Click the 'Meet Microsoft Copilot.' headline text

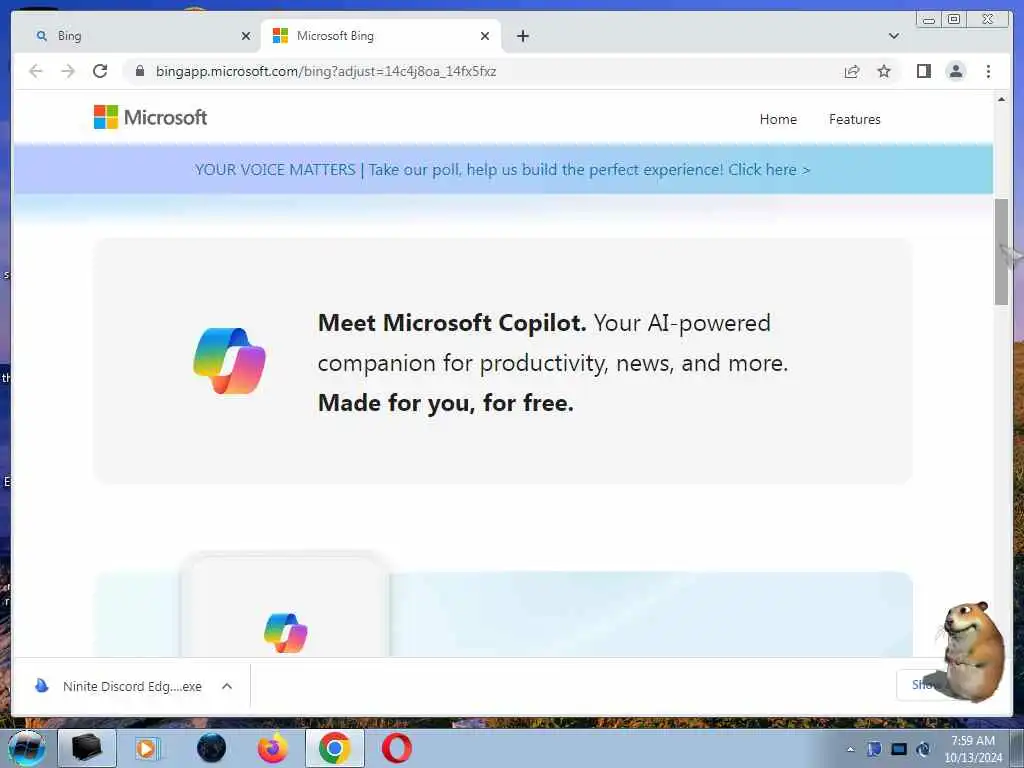point(452,323)
